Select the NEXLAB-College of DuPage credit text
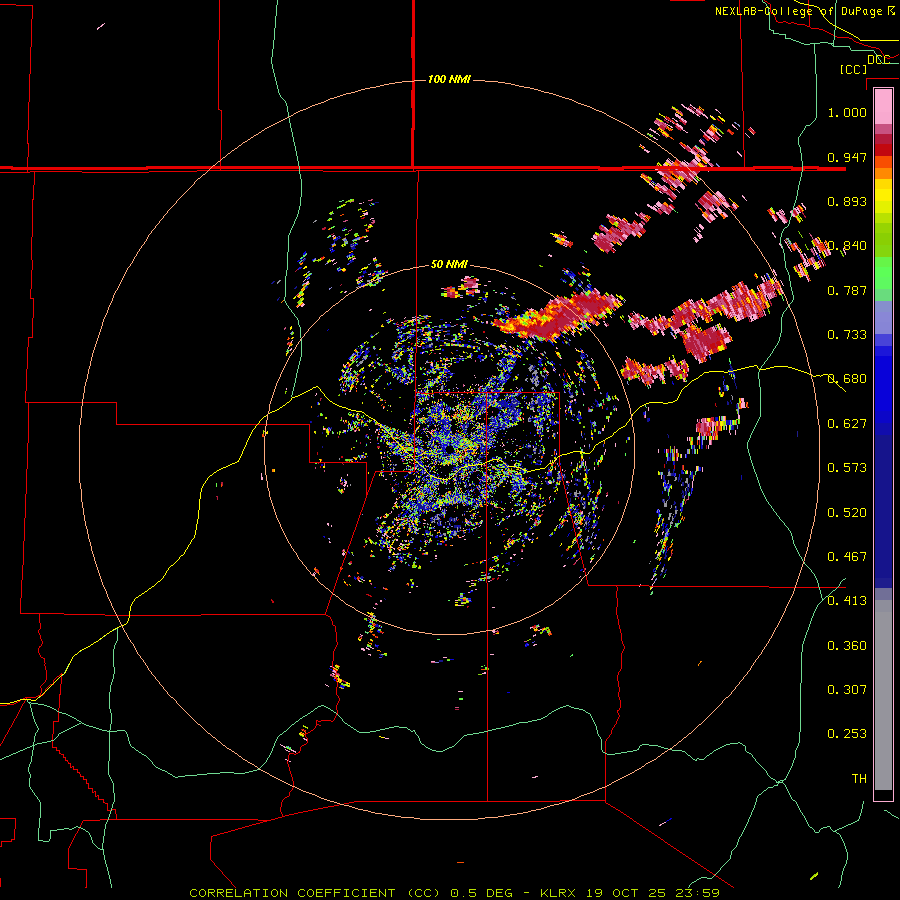This screenshot has width=900, height=900. [798, 11]
